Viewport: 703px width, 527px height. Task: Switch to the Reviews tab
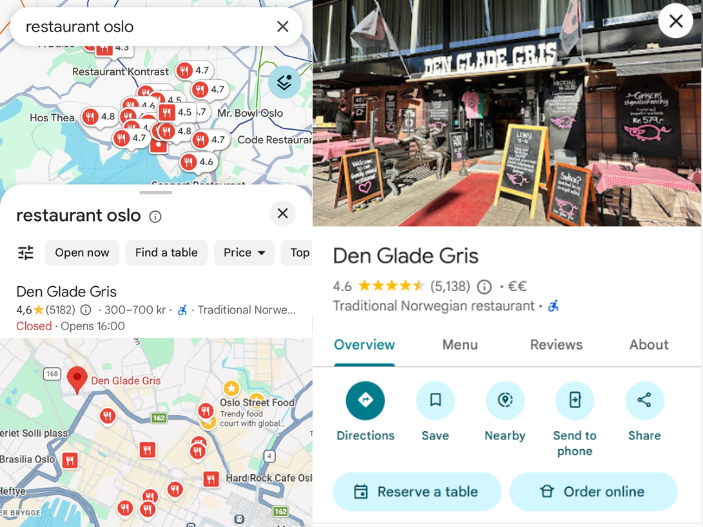(x=556, y=345)
